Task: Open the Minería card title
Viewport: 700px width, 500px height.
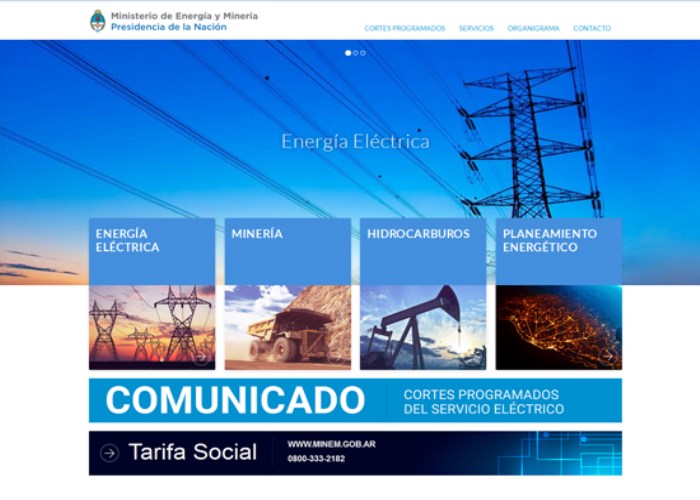Action: (257, 233)
